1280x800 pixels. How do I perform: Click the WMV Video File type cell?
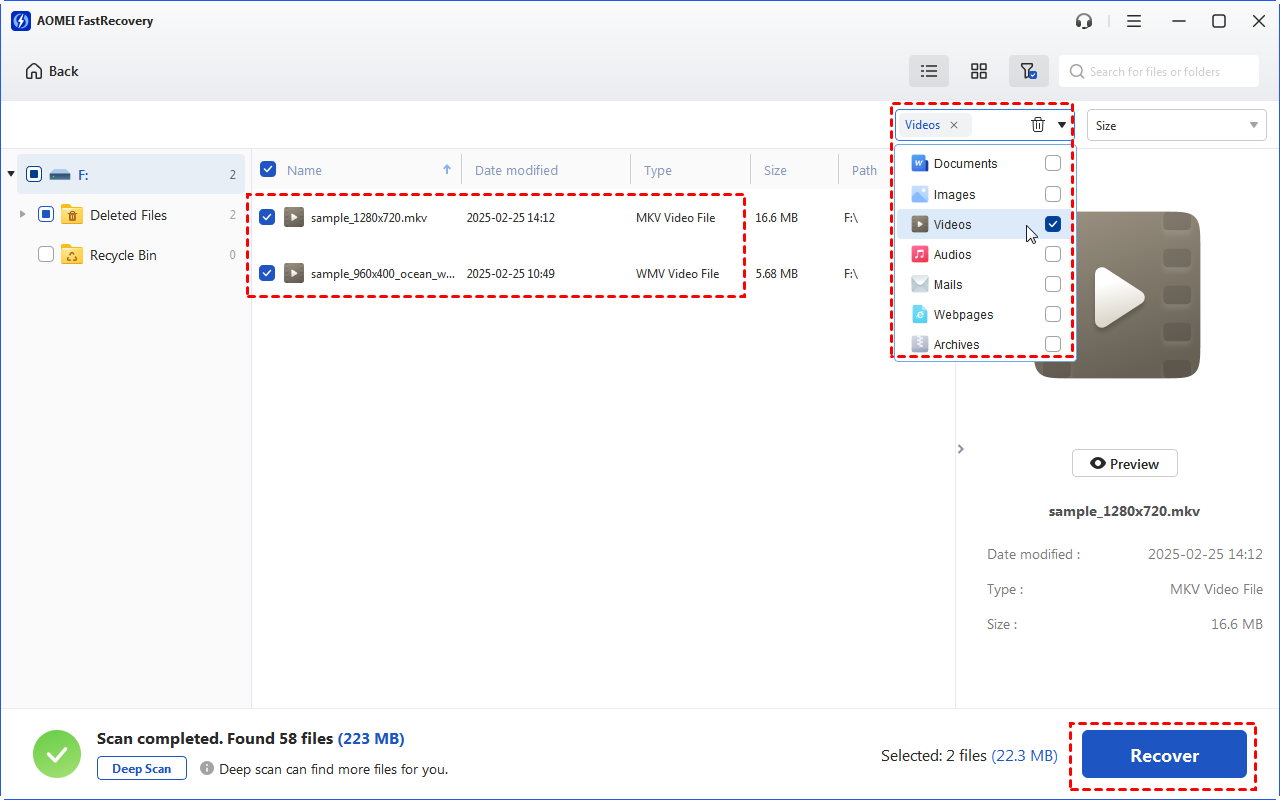tap(678, 274)
